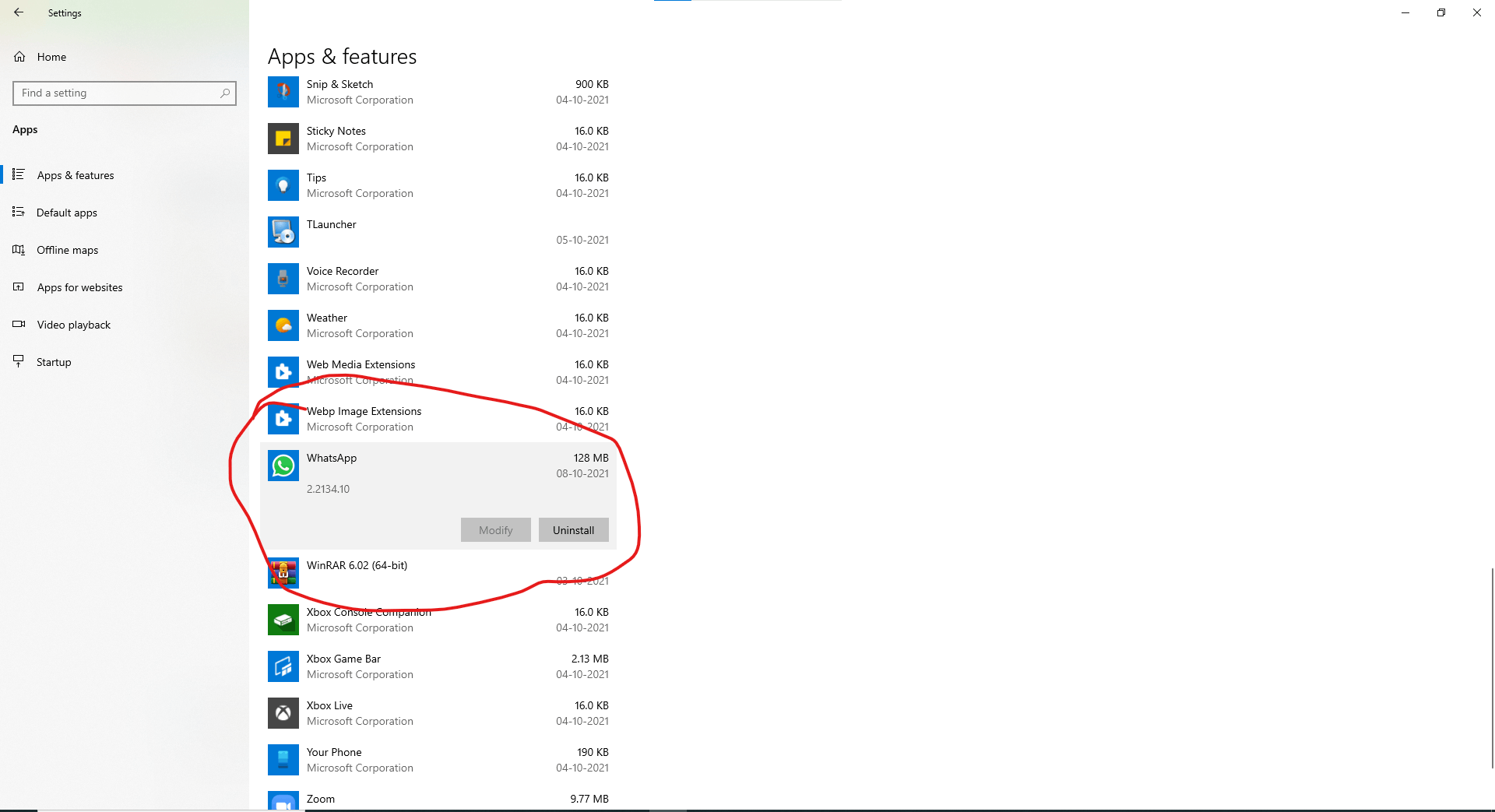Uninstall the WhatsApp application
The height and width of the screenshot is (812, 1495).
(574, 530)
